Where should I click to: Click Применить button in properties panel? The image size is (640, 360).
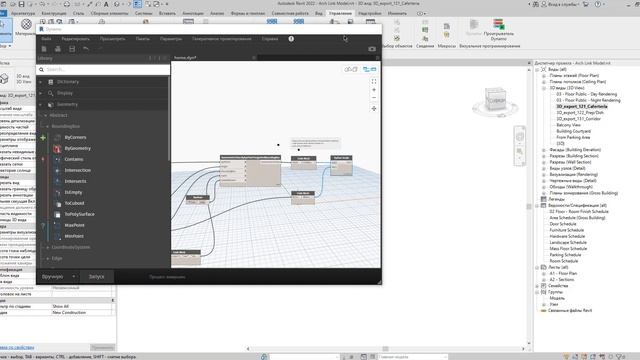pos(102,348)
